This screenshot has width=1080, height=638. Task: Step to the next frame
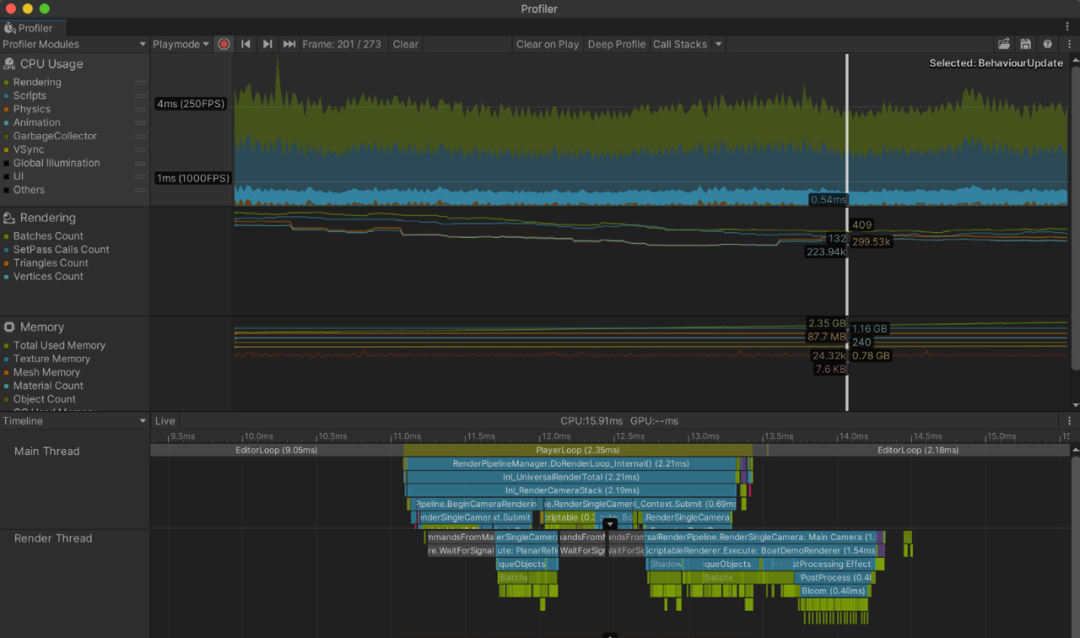point(267,44)
